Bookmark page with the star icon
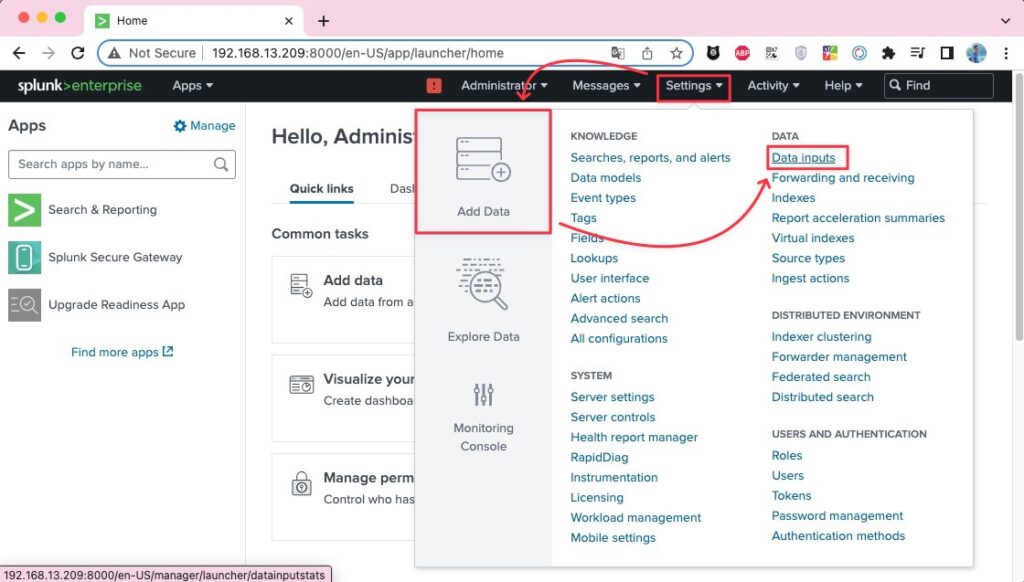The width and height of the screenshot is (1024, 582). (x=676, y=53)
